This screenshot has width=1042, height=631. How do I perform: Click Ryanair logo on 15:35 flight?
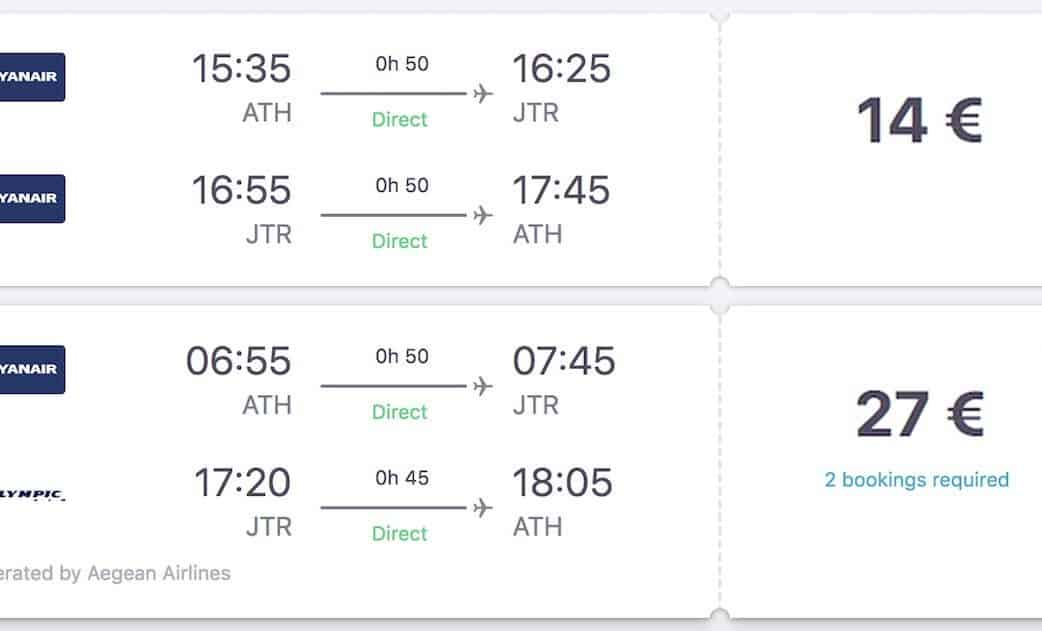pos(31,77)
